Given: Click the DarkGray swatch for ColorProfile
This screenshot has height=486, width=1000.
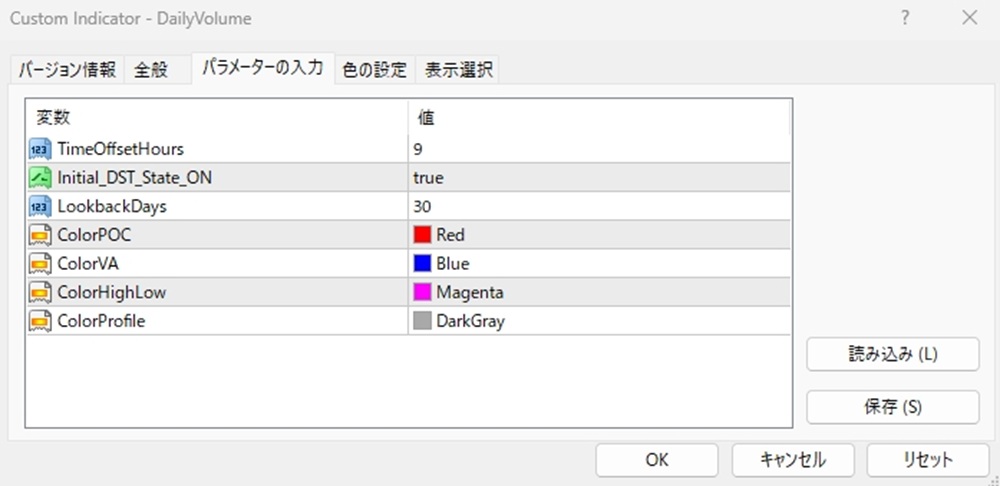Looking at the screenshot, I should pyautogui.click(x=422, y=322).
